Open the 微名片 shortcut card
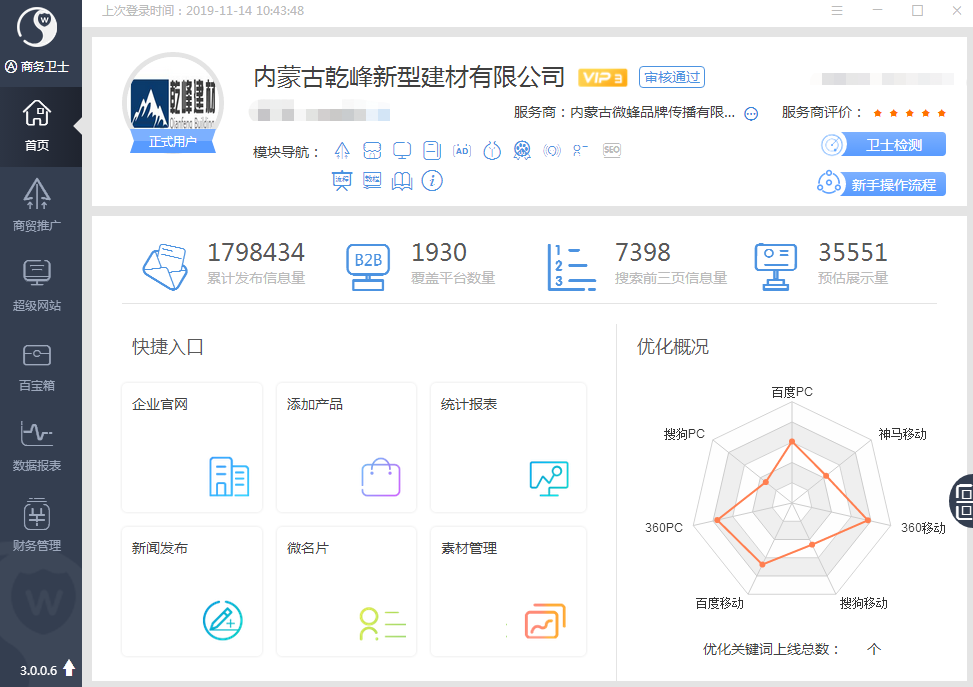This screenshot has height=687, width=973. pyautogui.click(x=346, y=591)
